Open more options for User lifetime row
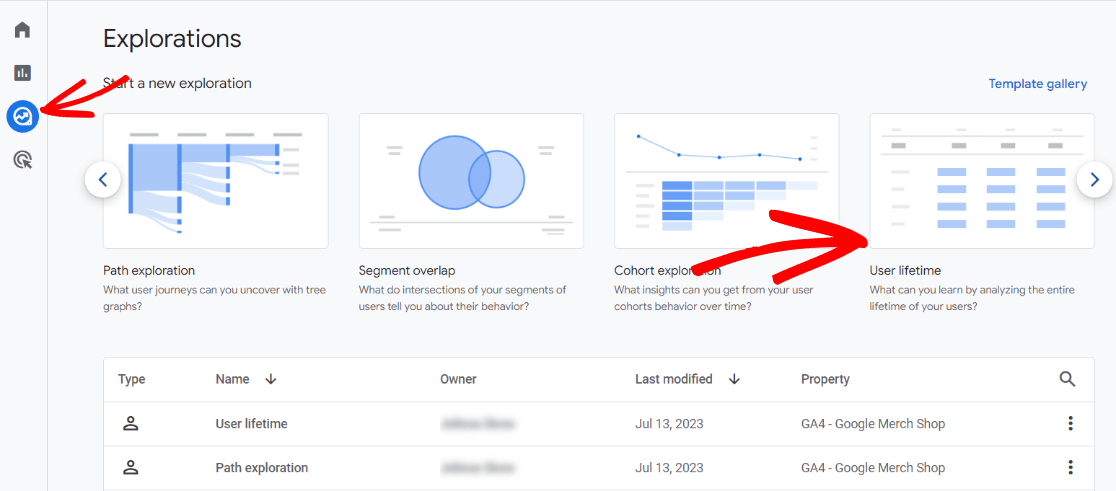Screen dimensions: 1116x491 click(1070, 424)
